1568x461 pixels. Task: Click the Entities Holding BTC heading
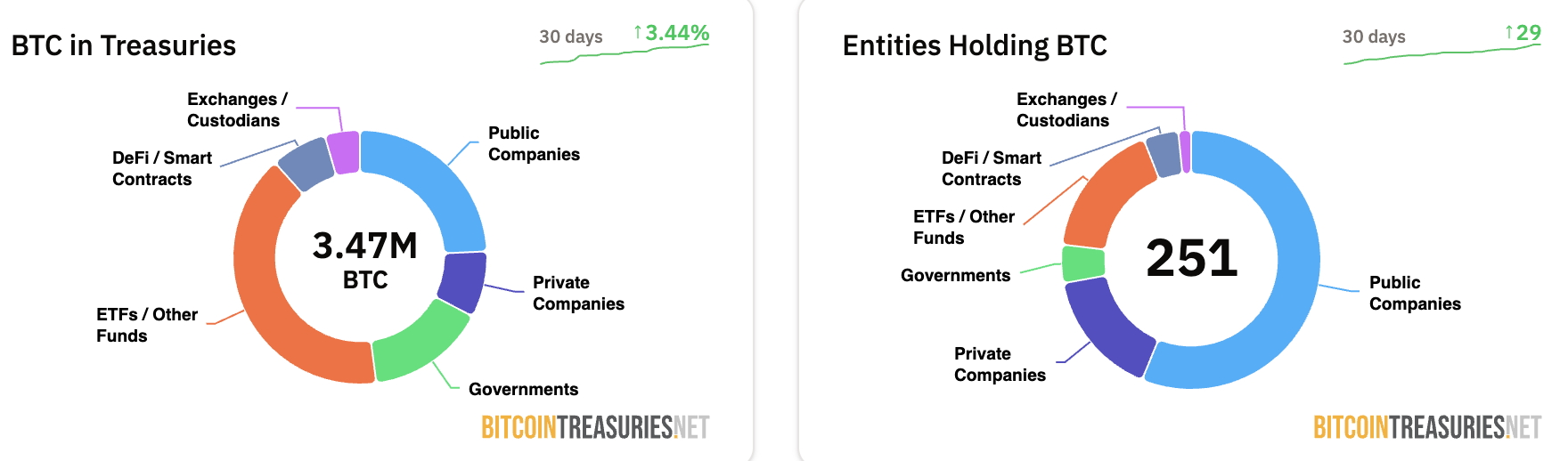[x=975, y=45]
